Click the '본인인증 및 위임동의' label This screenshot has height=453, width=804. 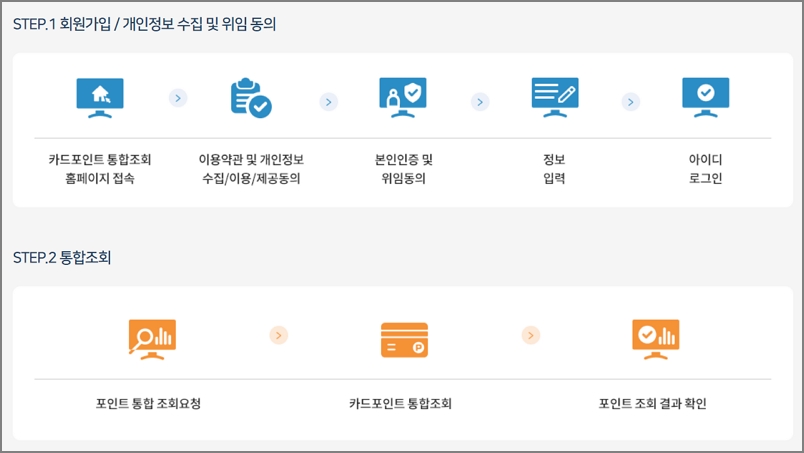[x=404, y=169]
